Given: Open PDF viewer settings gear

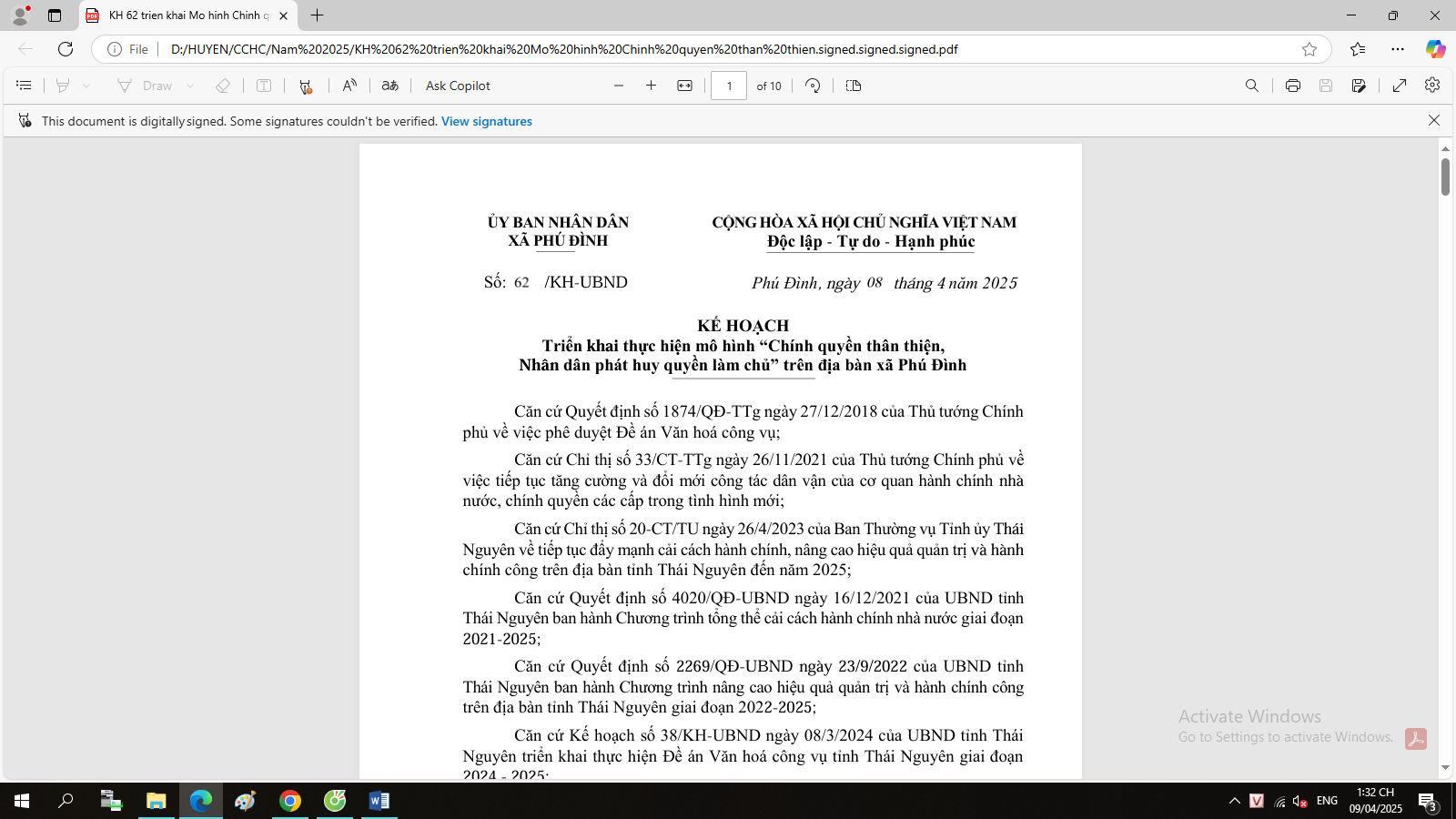Looking at the screenshot, I should point(1432,86).
